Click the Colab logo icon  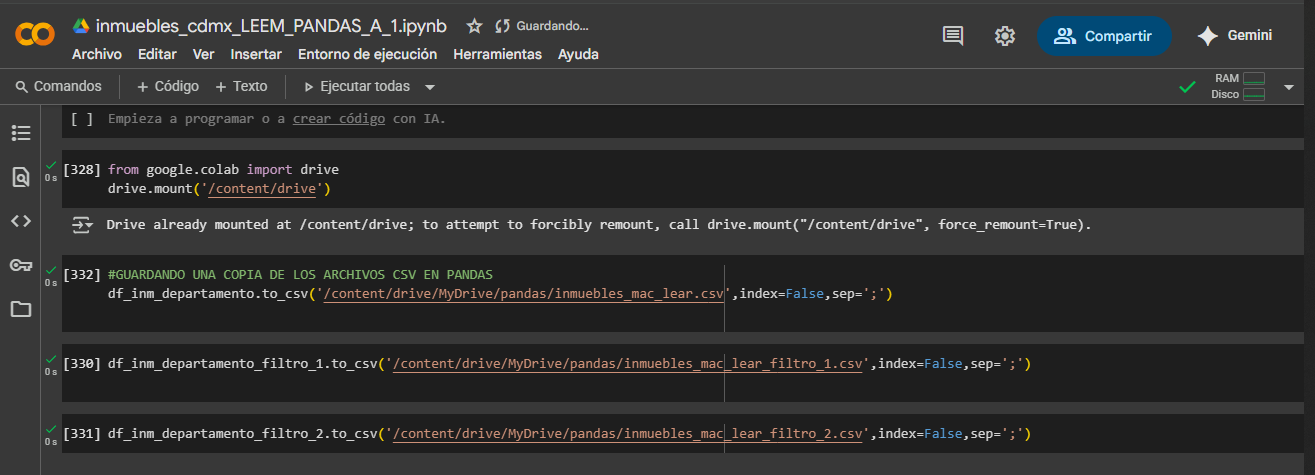(x=35, y=35)
